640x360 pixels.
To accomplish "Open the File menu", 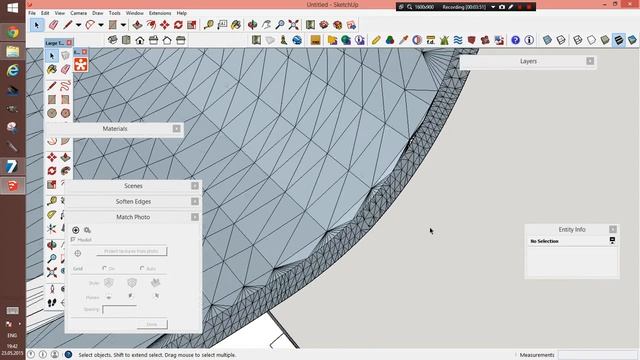I will coord(32,13).
